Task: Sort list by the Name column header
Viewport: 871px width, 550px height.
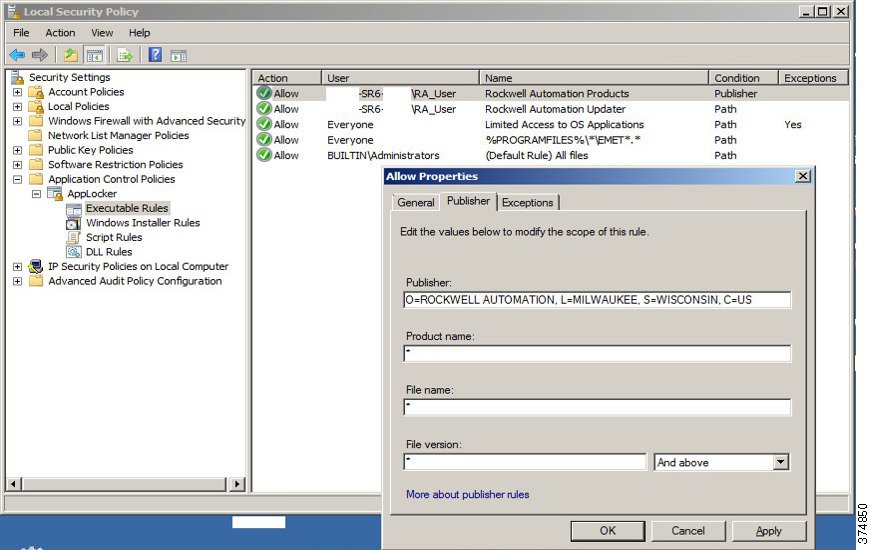Action: click(x=593, y=78)
